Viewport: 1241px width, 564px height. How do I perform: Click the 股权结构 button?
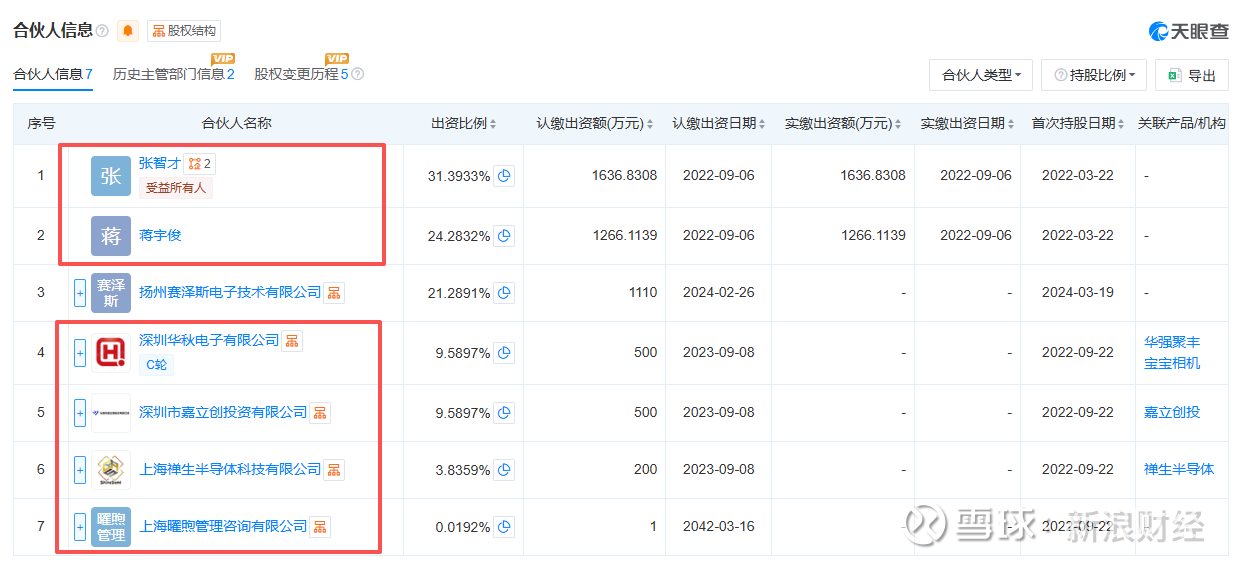[184, 31]
